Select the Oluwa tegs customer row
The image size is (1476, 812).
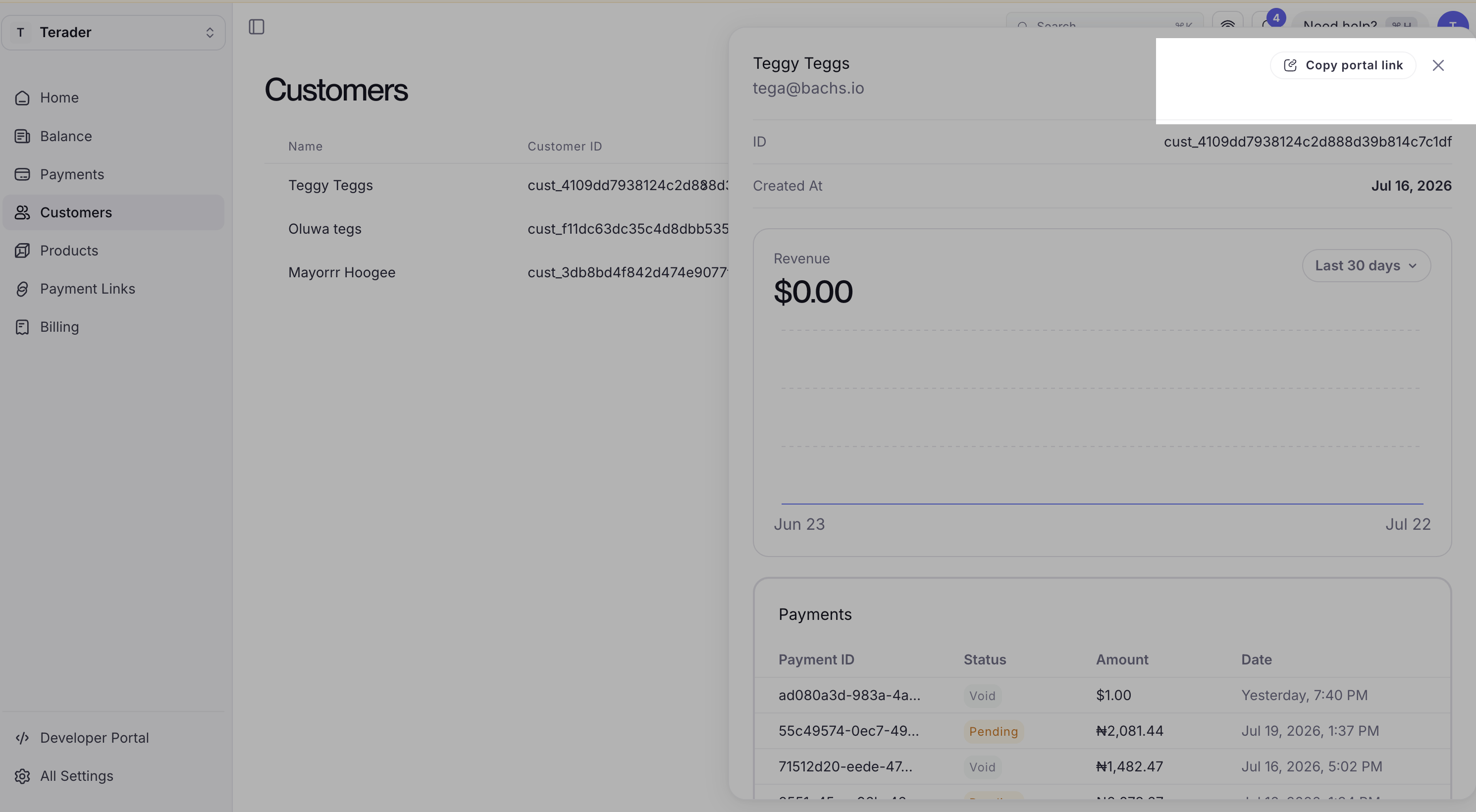tap(496, 229)
